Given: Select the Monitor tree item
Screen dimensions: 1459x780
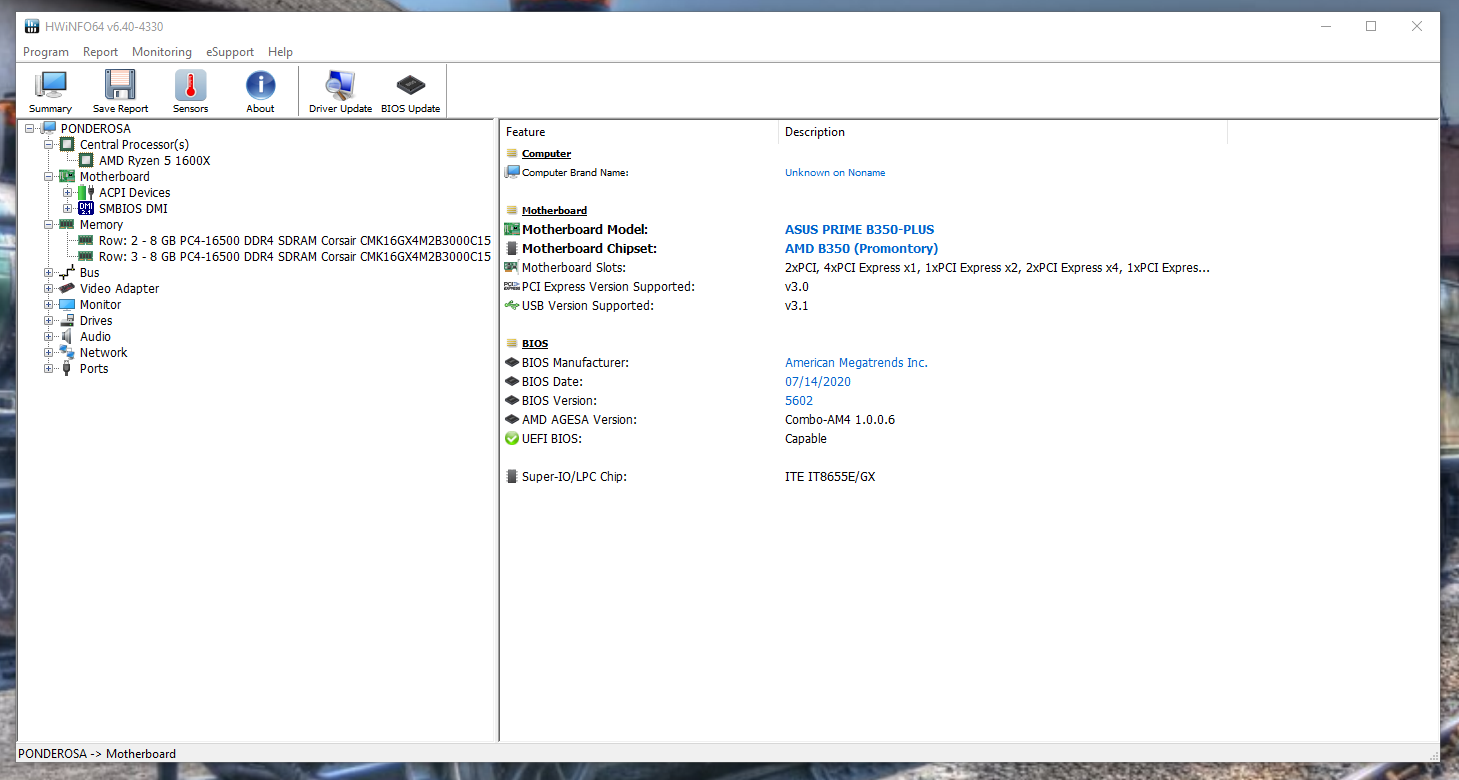Looking at the screenshot, I should (100, 305).
